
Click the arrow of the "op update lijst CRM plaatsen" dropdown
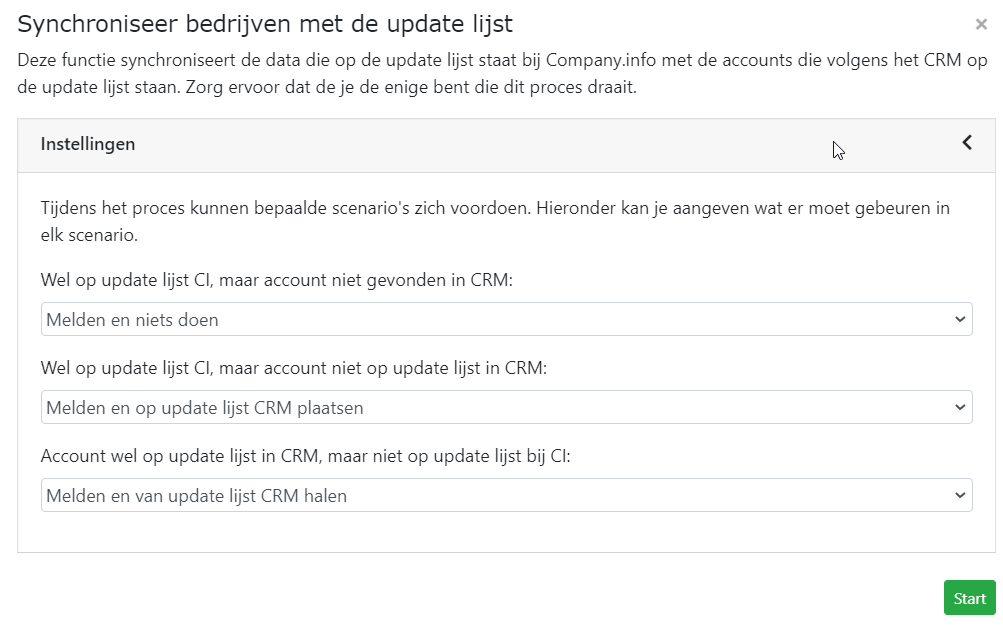click(960, 407)
